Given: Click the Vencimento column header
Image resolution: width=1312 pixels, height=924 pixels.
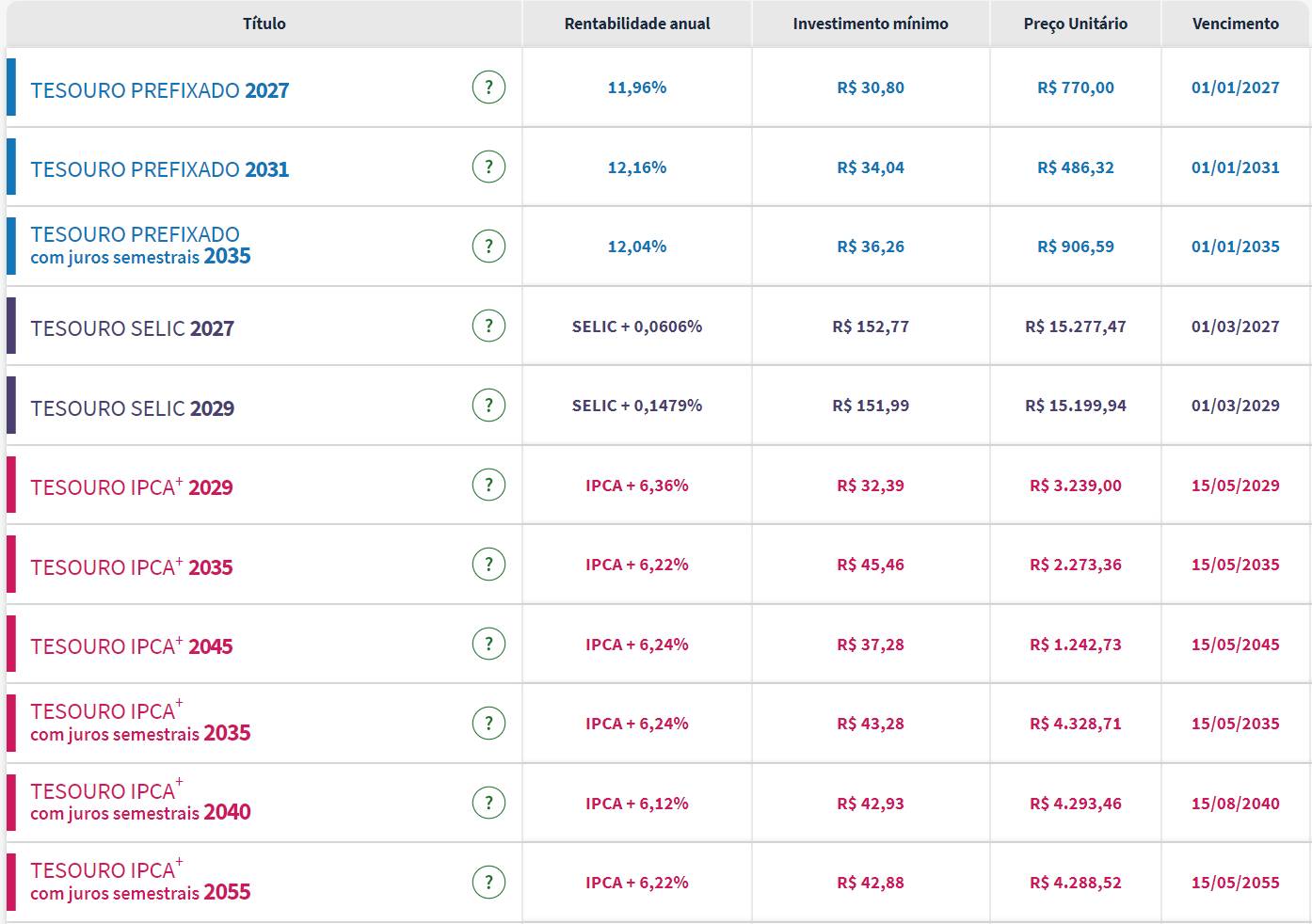Looking at the screenshot, I should (x=1235, y=24).
